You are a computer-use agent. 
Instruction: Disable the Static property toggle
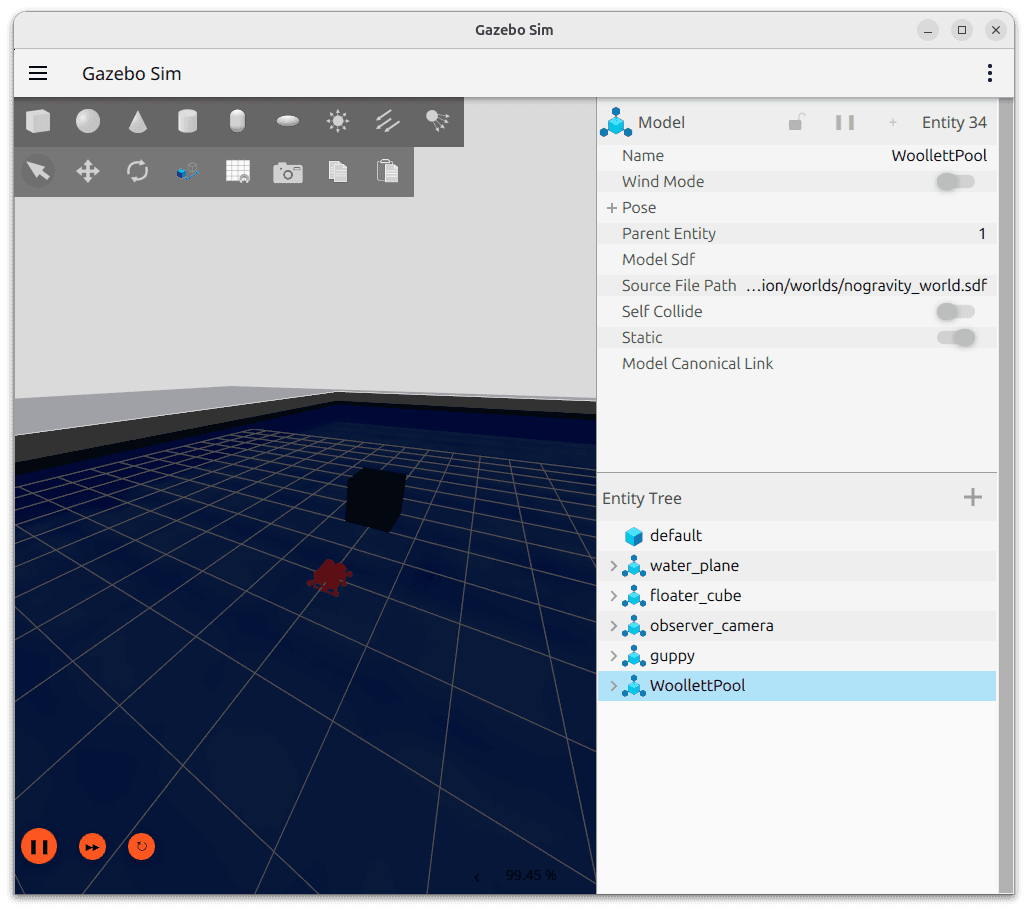[x=954, y=337]
